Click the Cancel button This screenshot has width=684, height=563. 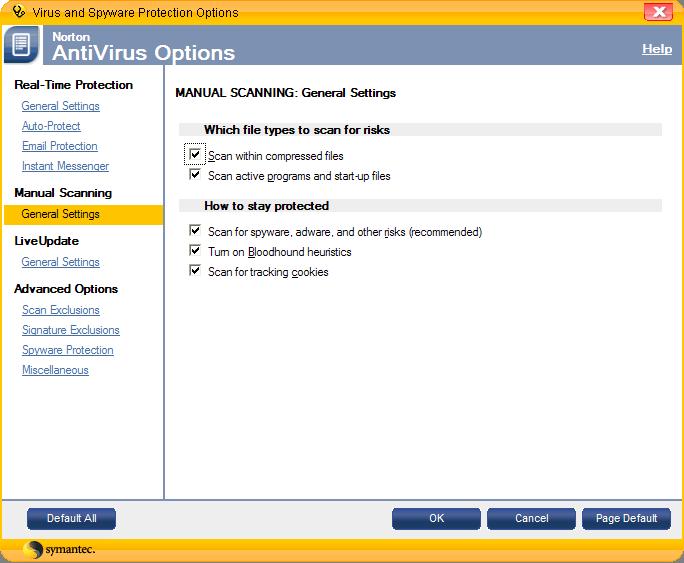531,519
